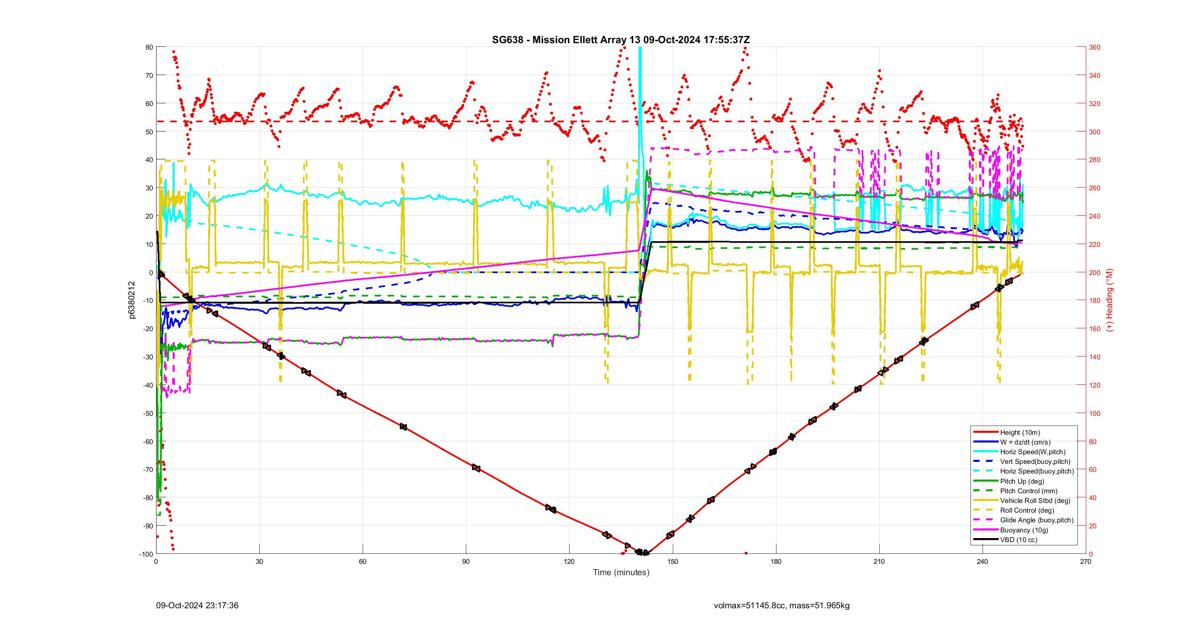Select legend entry 'Horiz Speed(W,pitch)'

pos(1033,451)
